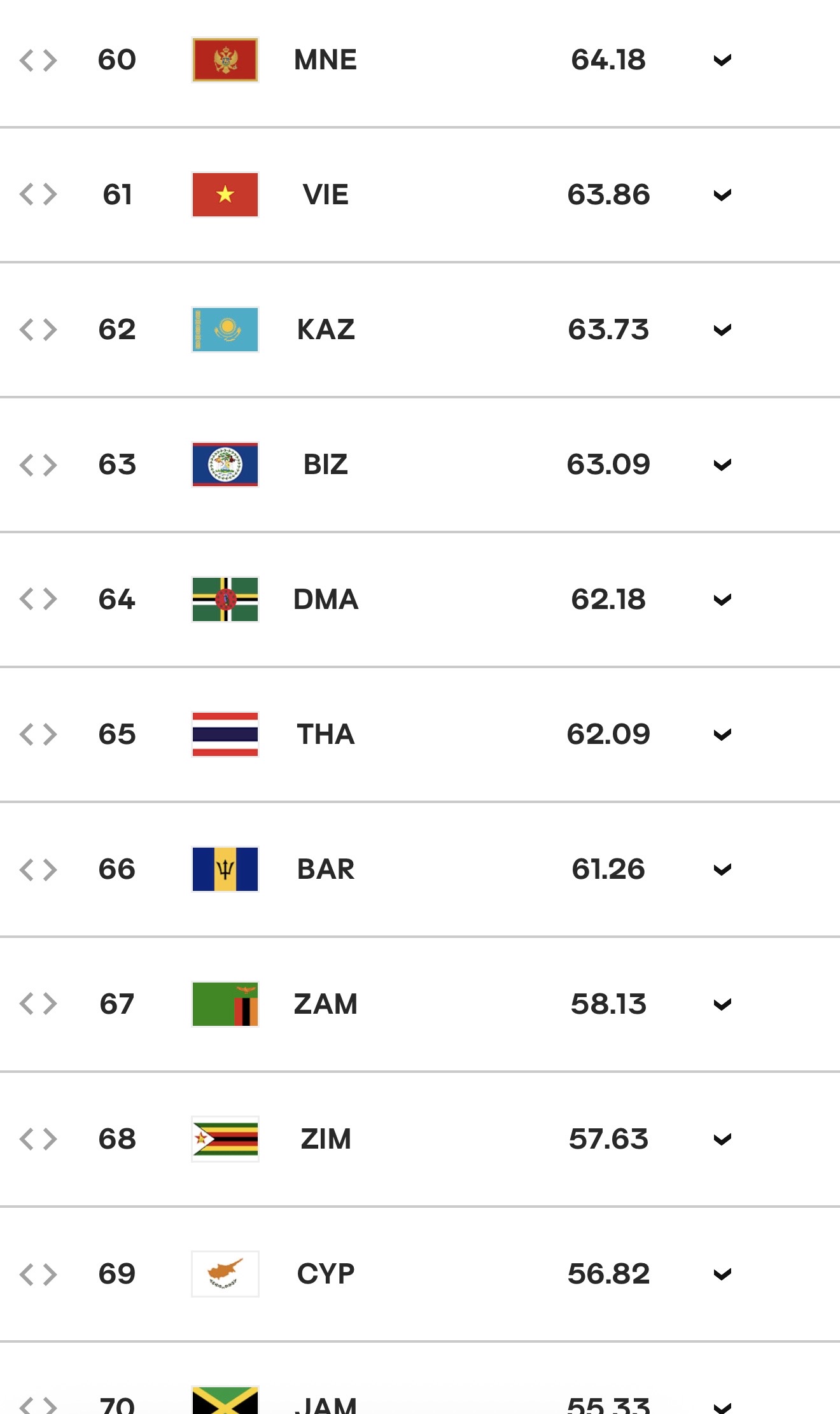Click the rank change arrows beside 68

click(x=38, y=1139)
